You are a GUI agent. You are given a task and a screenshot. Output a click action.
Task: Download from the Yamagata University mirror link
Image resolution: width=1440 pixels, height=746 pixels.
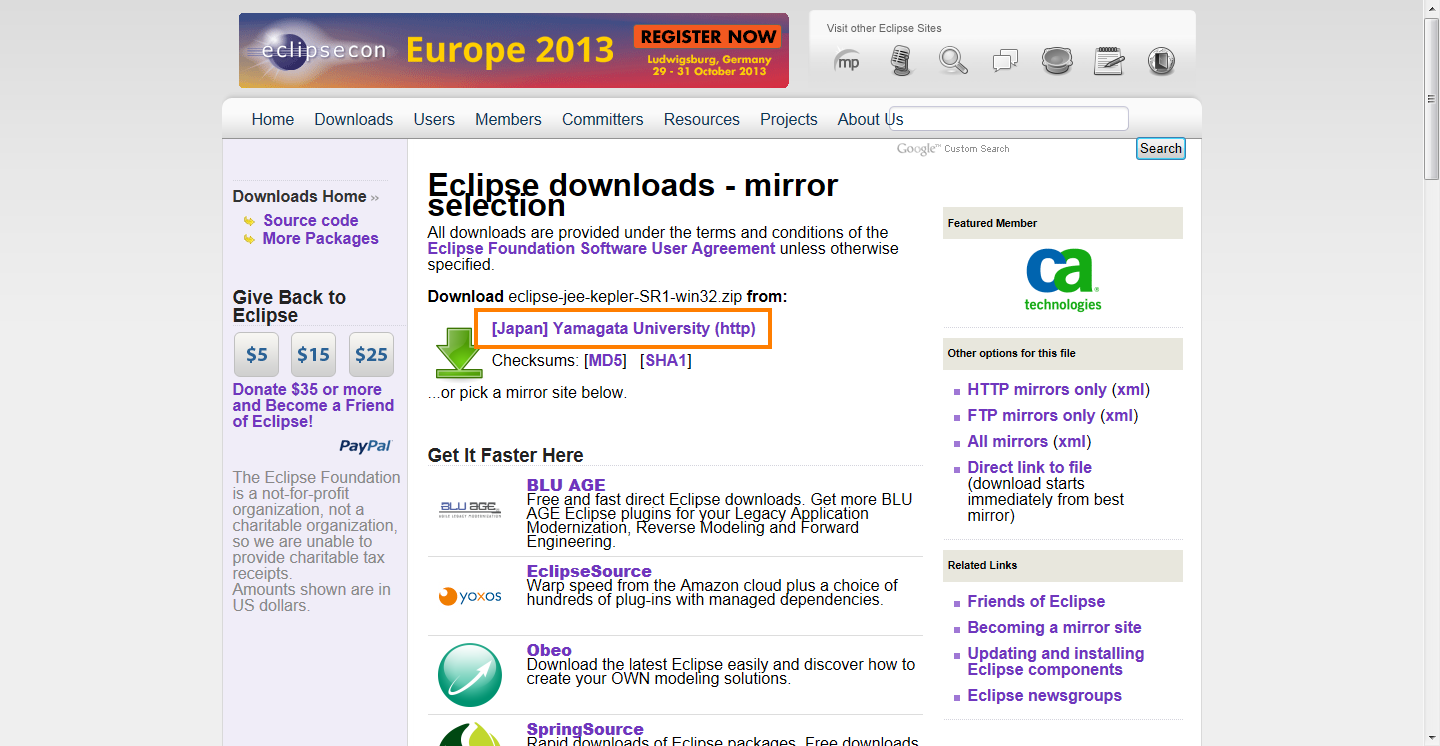click(x=624, y=328)
